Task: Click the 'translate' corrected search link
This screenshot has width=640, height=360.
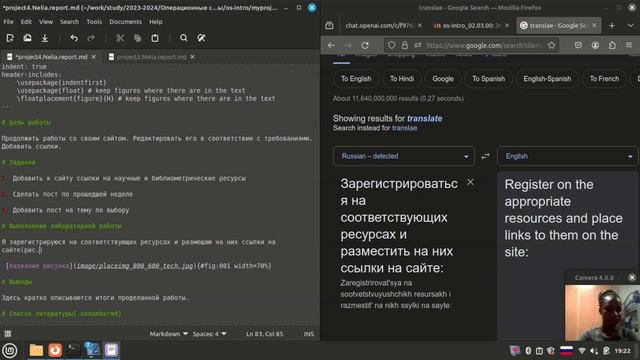Action: coord(424,118)
